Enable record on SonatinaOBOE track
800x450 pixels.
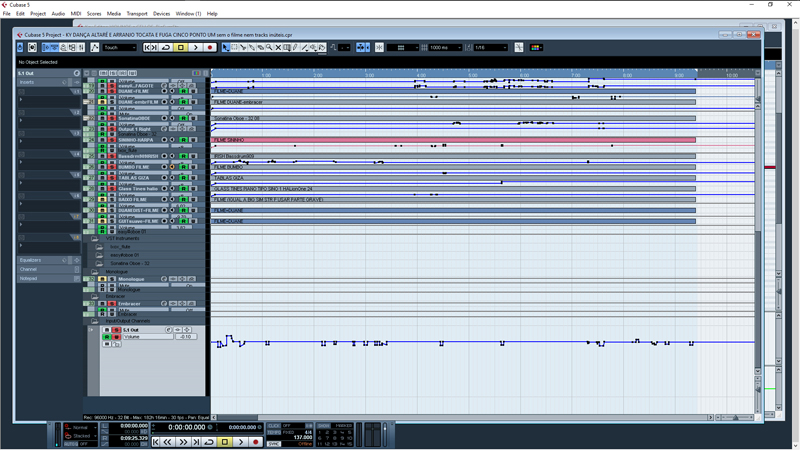[x=164, y=118]
